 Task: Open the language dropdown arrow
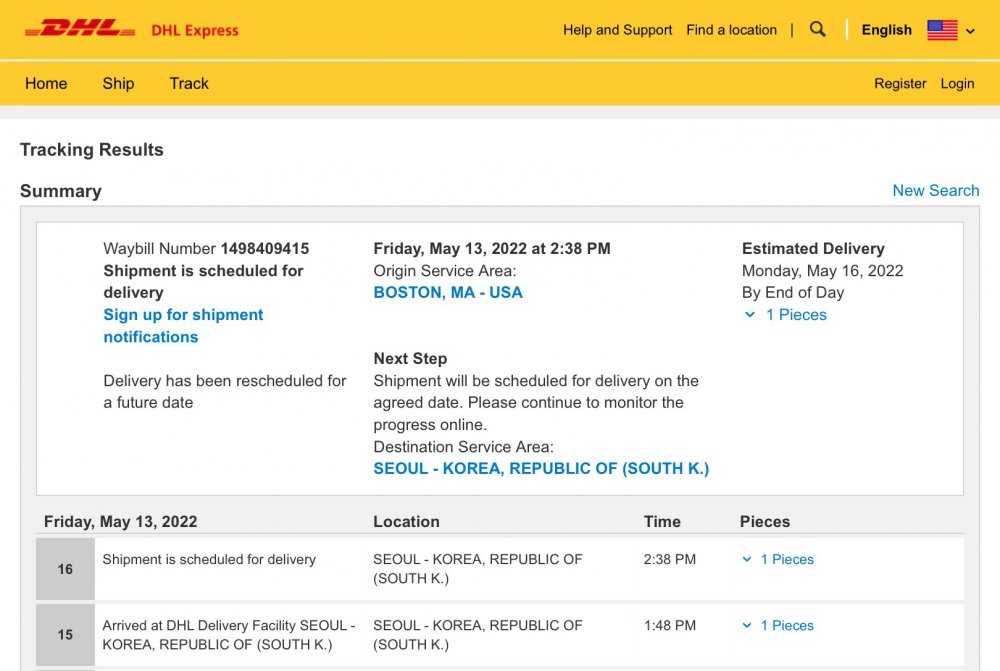tap(970, 31)
